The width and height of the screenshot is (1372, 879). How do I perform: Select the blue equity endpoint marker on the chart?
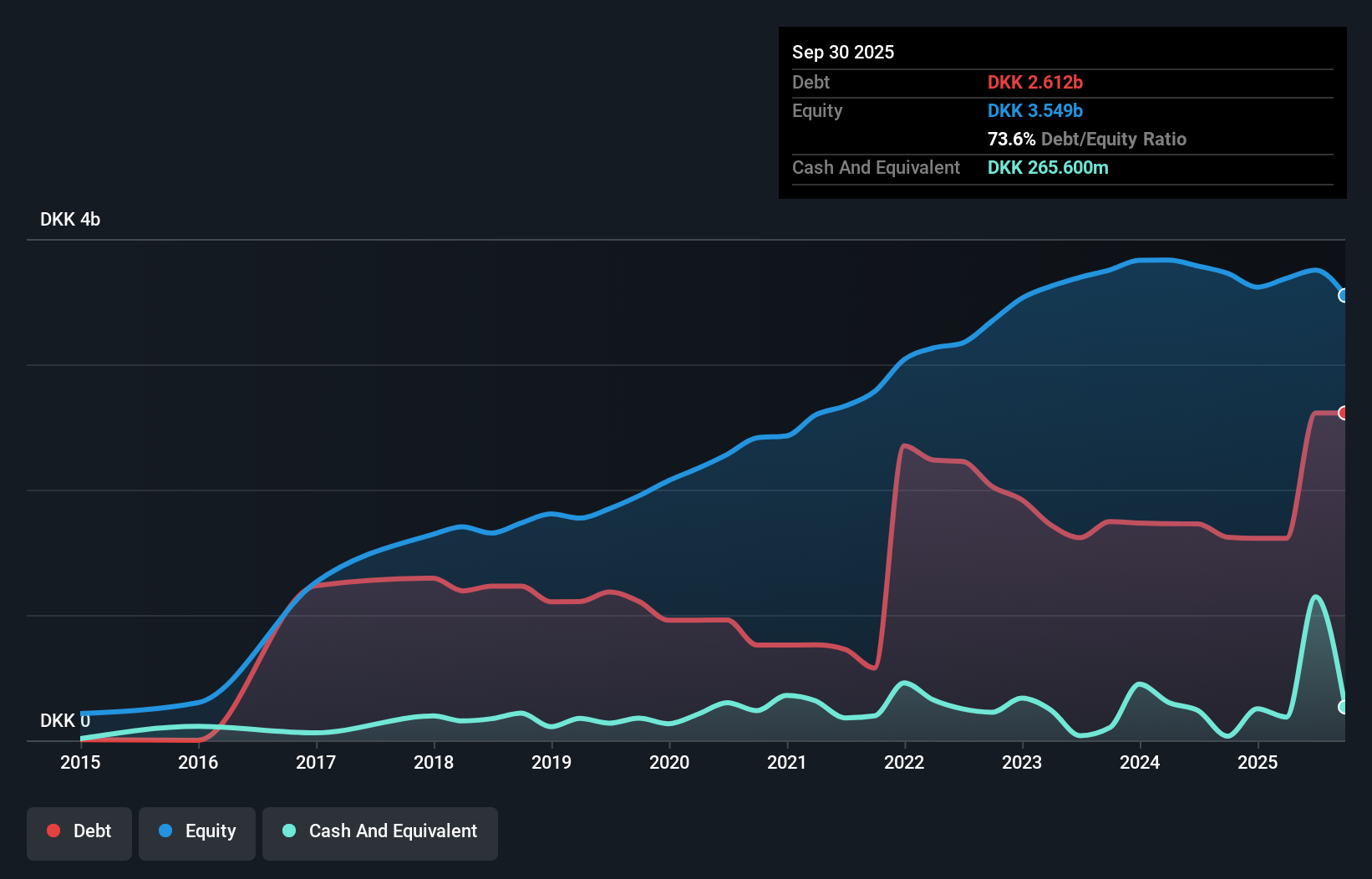pos(1344,295)
